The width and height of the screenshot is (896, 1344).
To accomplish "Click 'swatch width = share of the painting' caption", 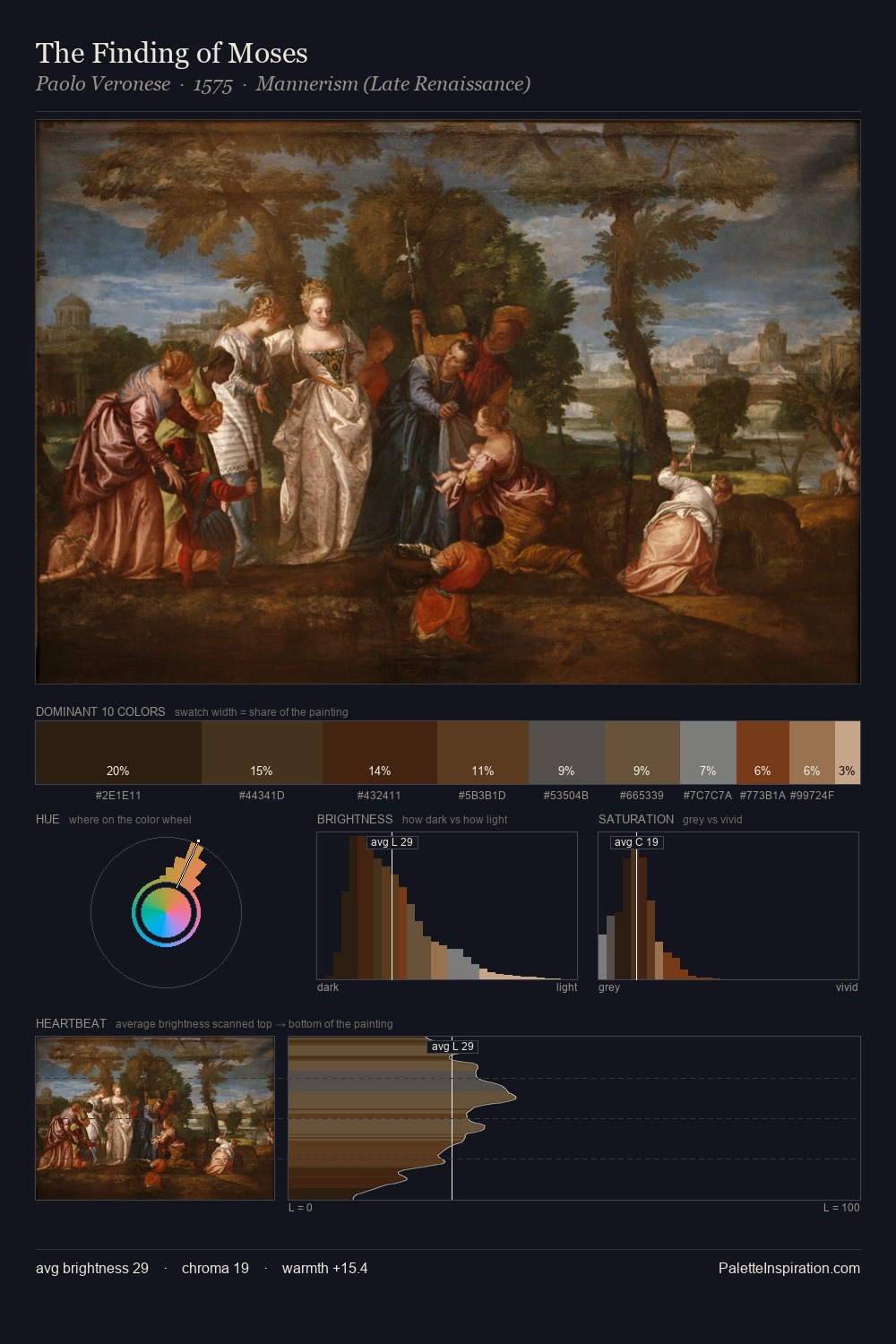I will [x=262, y=712].
